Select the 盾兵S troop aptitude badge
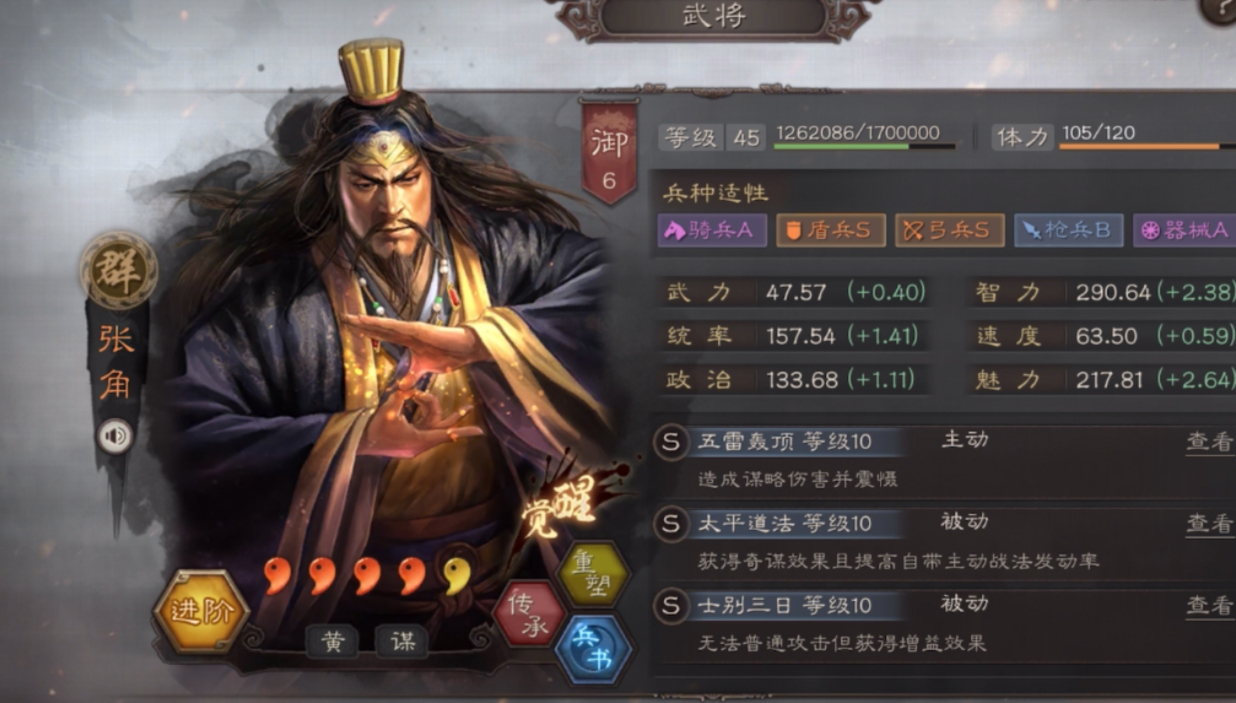This screenshot has width=1236, height=703. (x=830, y=230)
